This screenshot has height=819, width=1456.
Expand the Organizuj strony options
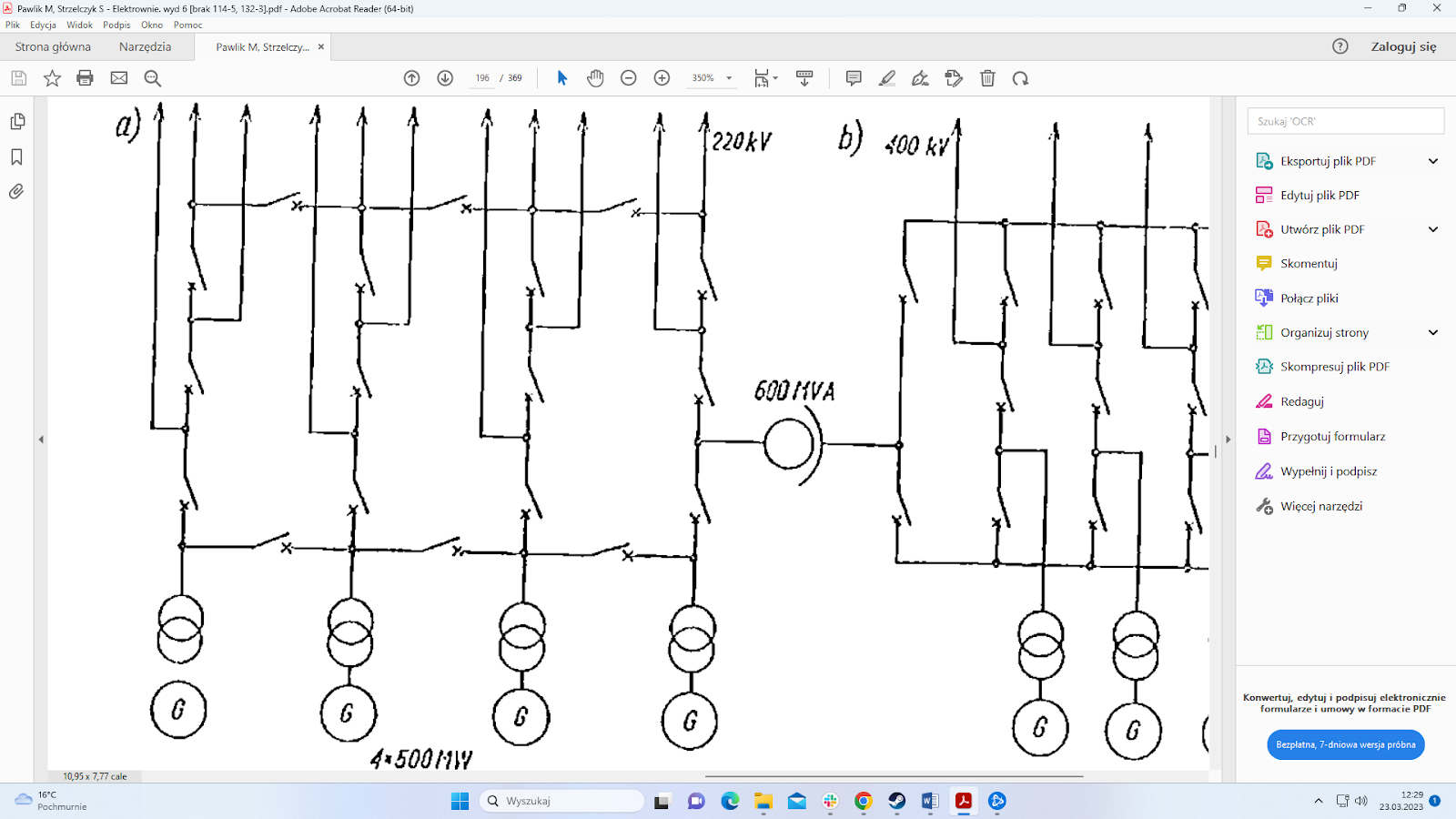(1432, 332)
